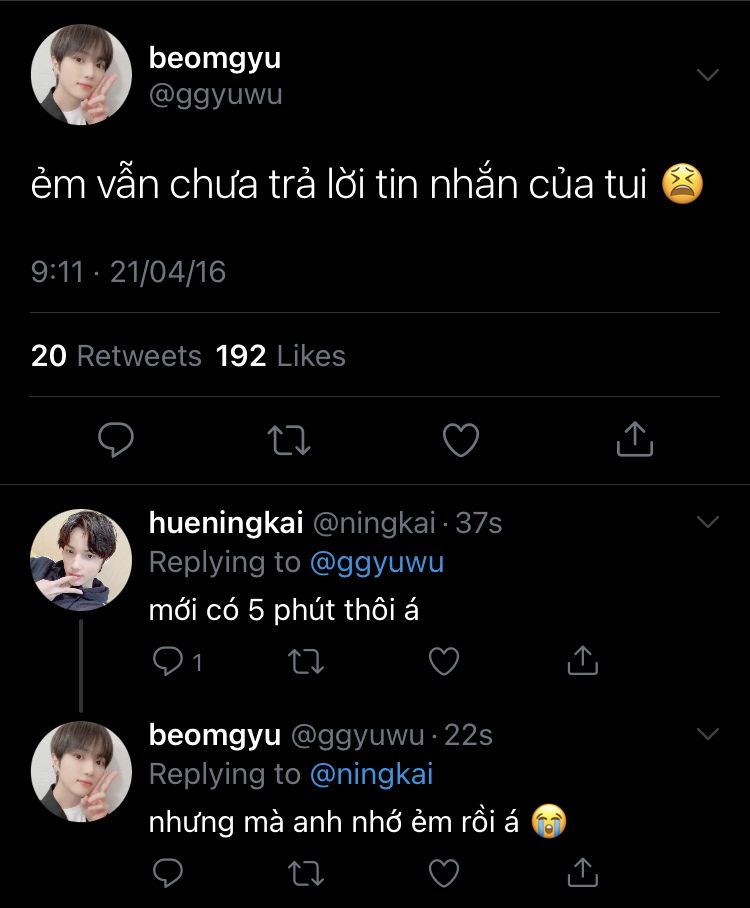View the 20 Retweets list
This screenshot has width=750, height=908.
[x=116, y=356]
